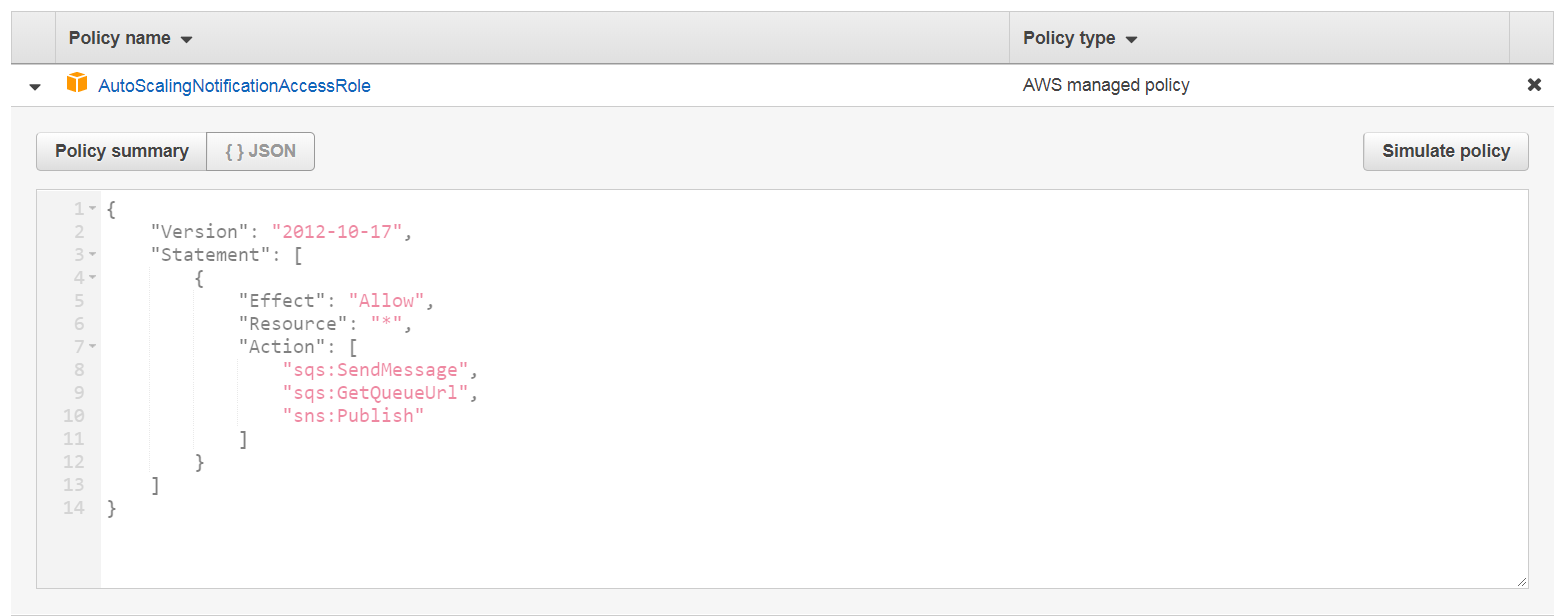The height and width of the screenshot is (616, 1562).
Task: Collapse the AutoScalingNotificationAccessRole row arrow
Action: click(x=35, y=87)
